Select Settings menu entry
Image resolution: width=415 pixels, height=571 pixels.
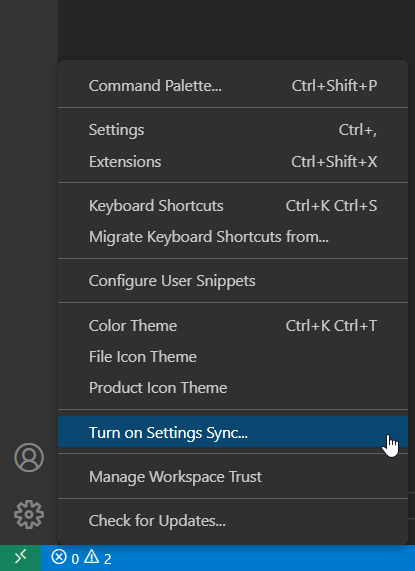tap(233, 130)
